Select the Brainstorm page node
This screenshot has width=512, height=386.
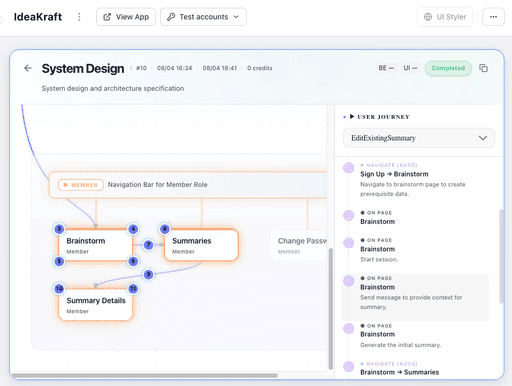point(96,245)
